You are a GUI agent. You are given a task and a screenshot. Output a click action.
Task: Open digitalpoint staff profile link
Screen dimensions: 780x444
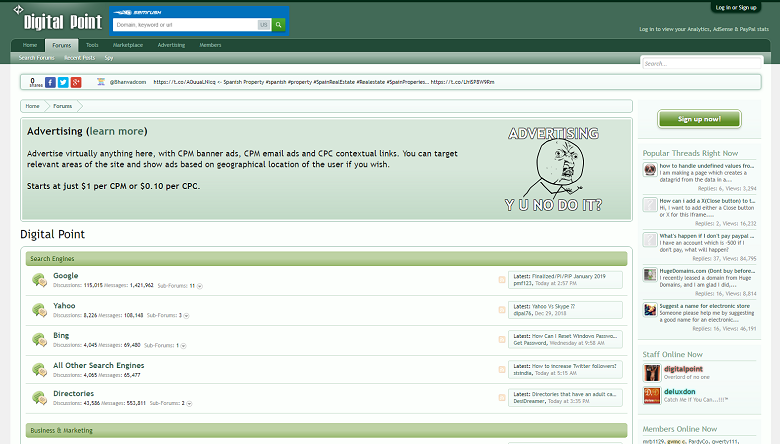click(683, 369)
